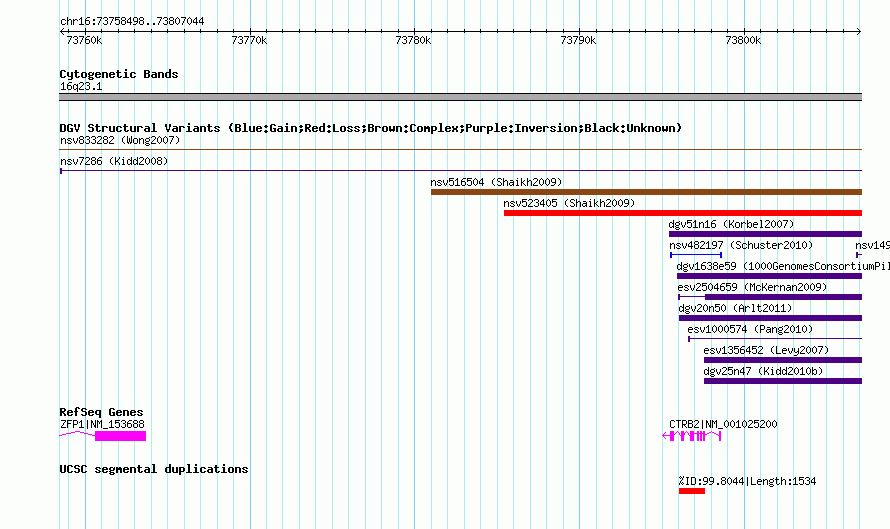Viewport: 890px width, 529px height.
Task: Open the dgv25n47 (Kidd2010b) label
Action: coord(763,371)
